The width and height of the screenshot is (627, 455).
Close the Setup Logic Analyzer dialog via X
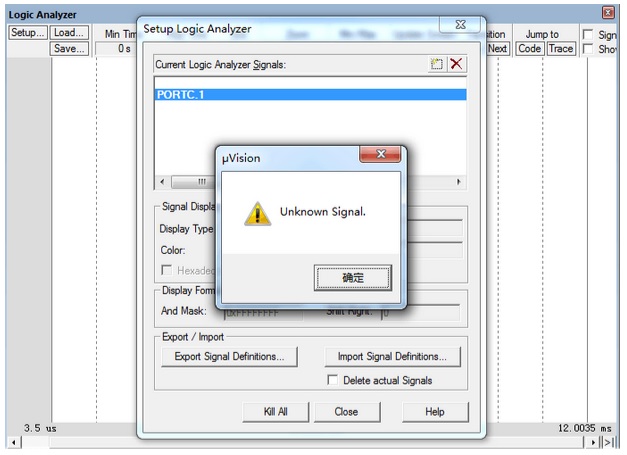pyautogui.click(x=460, y=25)
